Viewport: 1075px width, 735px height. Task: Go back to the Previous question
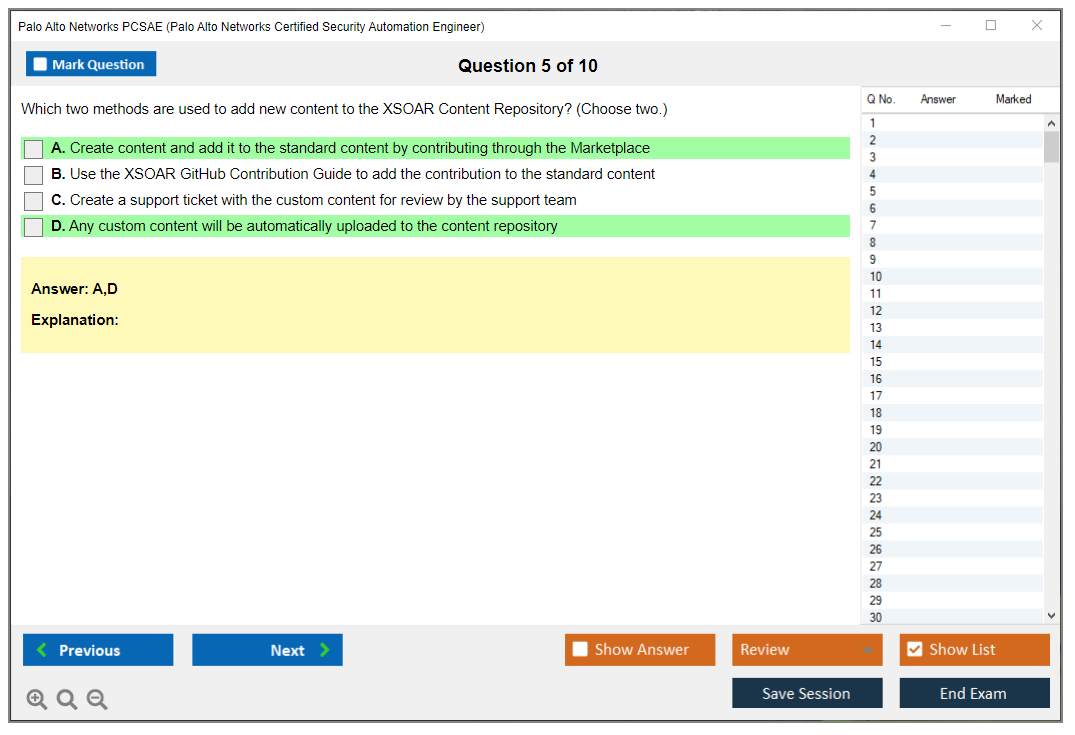pyautogui.click(x=98, y=650)
